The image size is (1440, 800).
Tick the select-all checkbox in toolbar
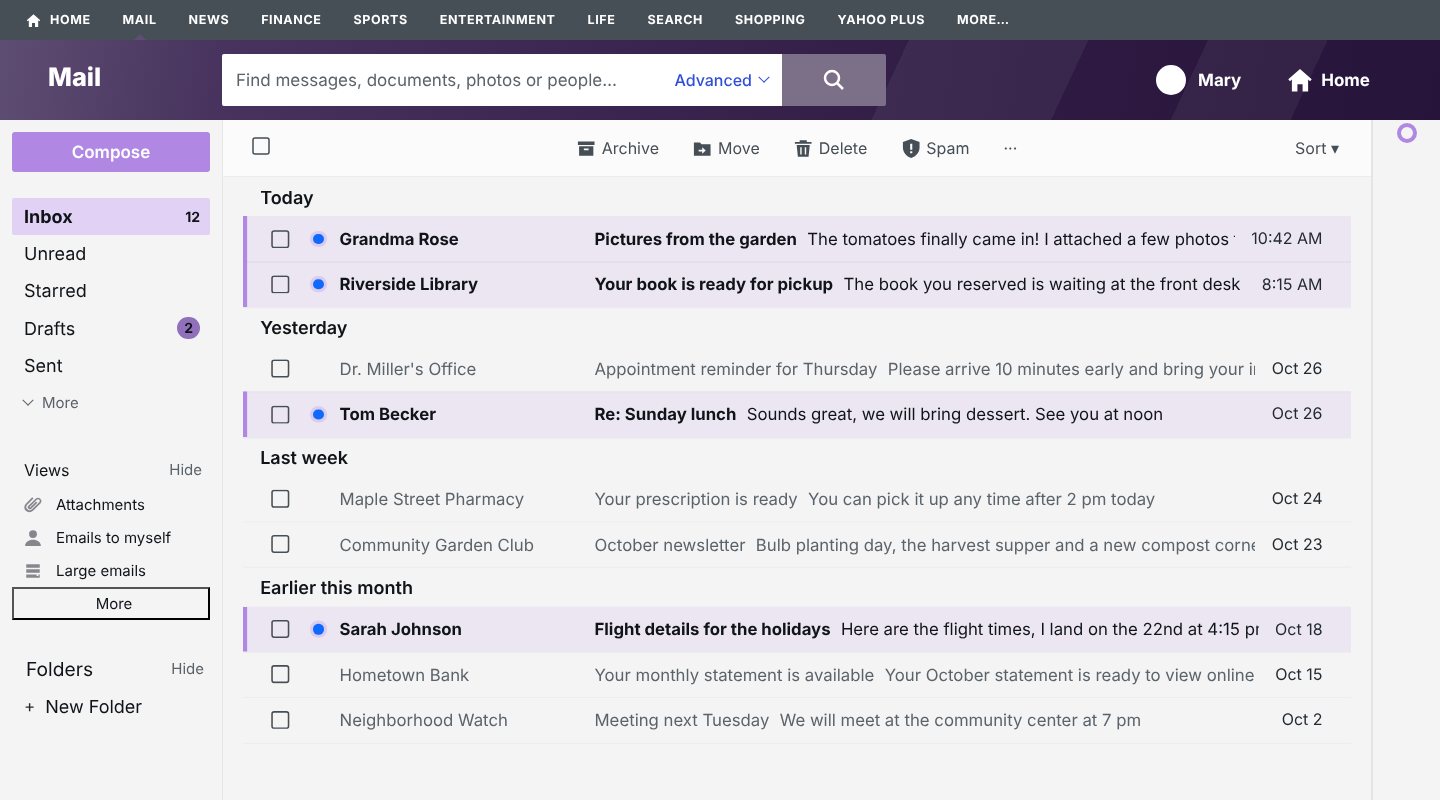pos(261,147)
